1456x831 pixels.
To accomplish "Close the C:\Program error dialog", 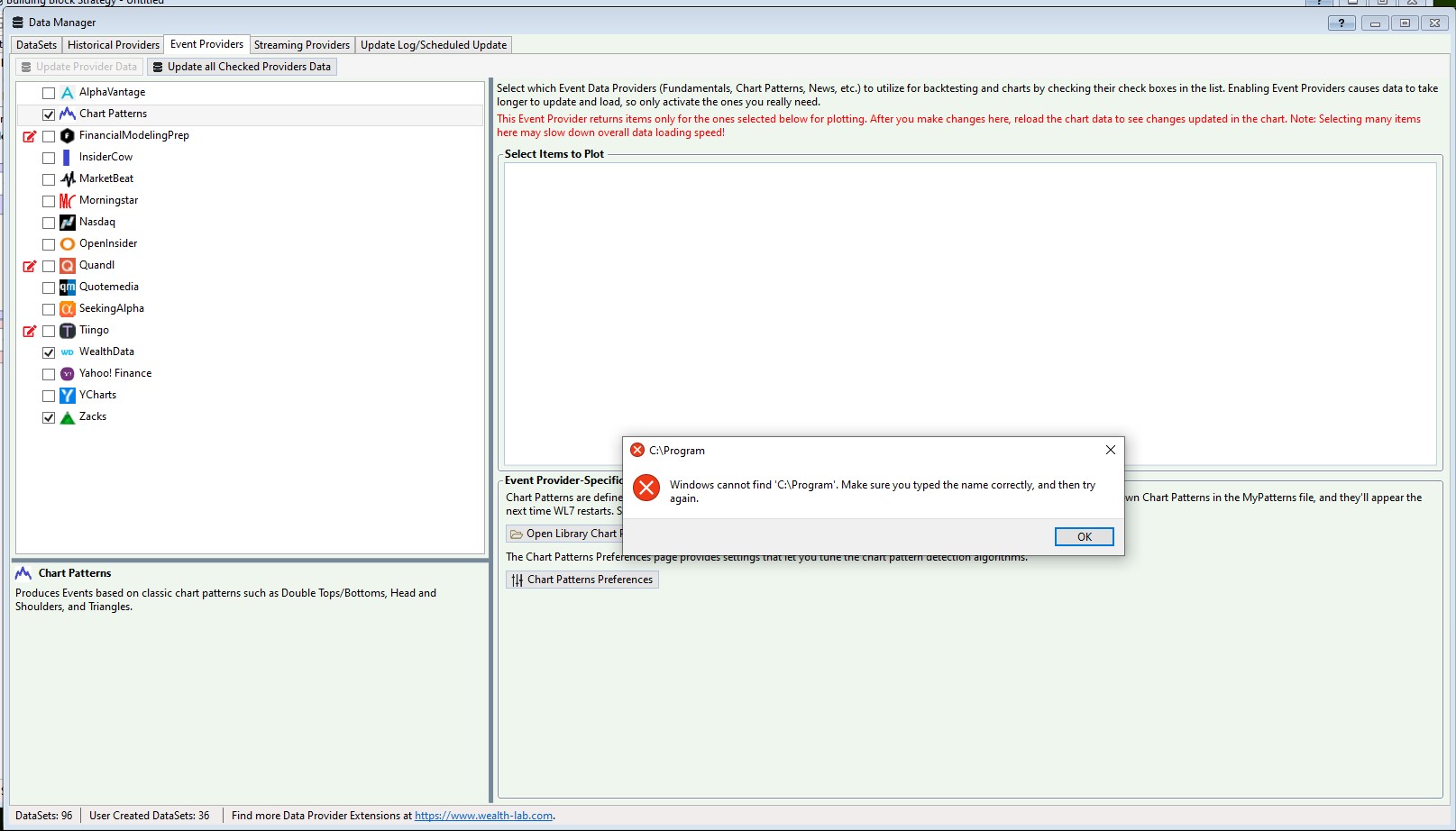I will click(x=1110, y=450).
